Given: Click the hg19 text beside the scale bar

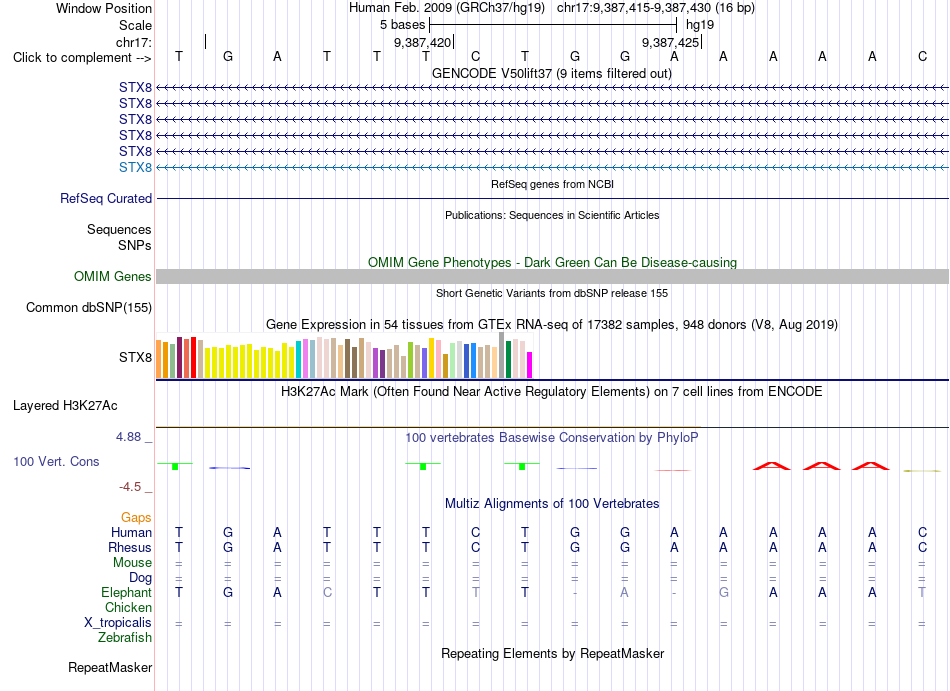Looking at the screenshot, I should [700, 25].
